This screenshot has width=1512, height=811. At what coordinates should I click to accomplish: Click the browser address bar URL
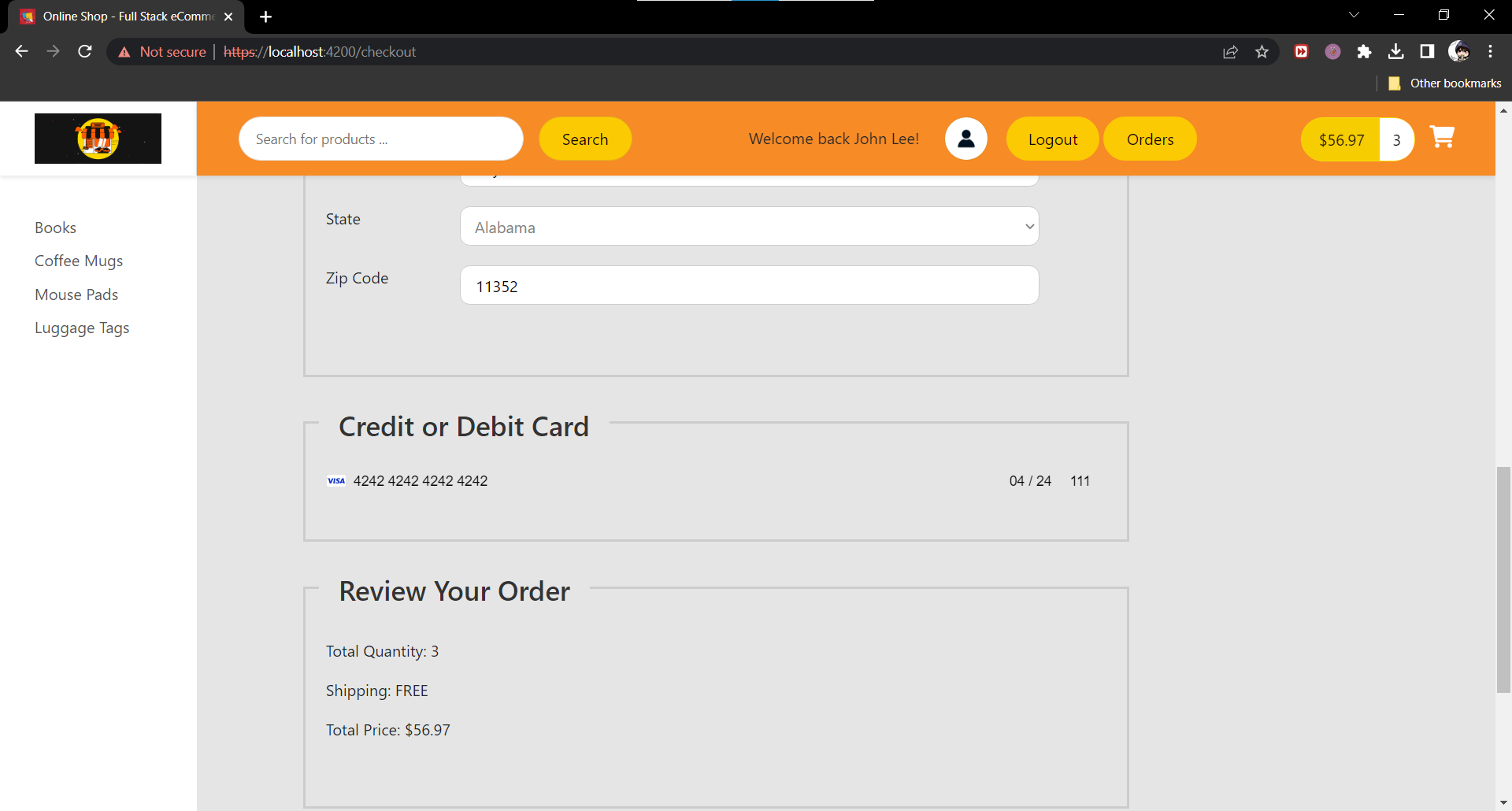[320, 52]
